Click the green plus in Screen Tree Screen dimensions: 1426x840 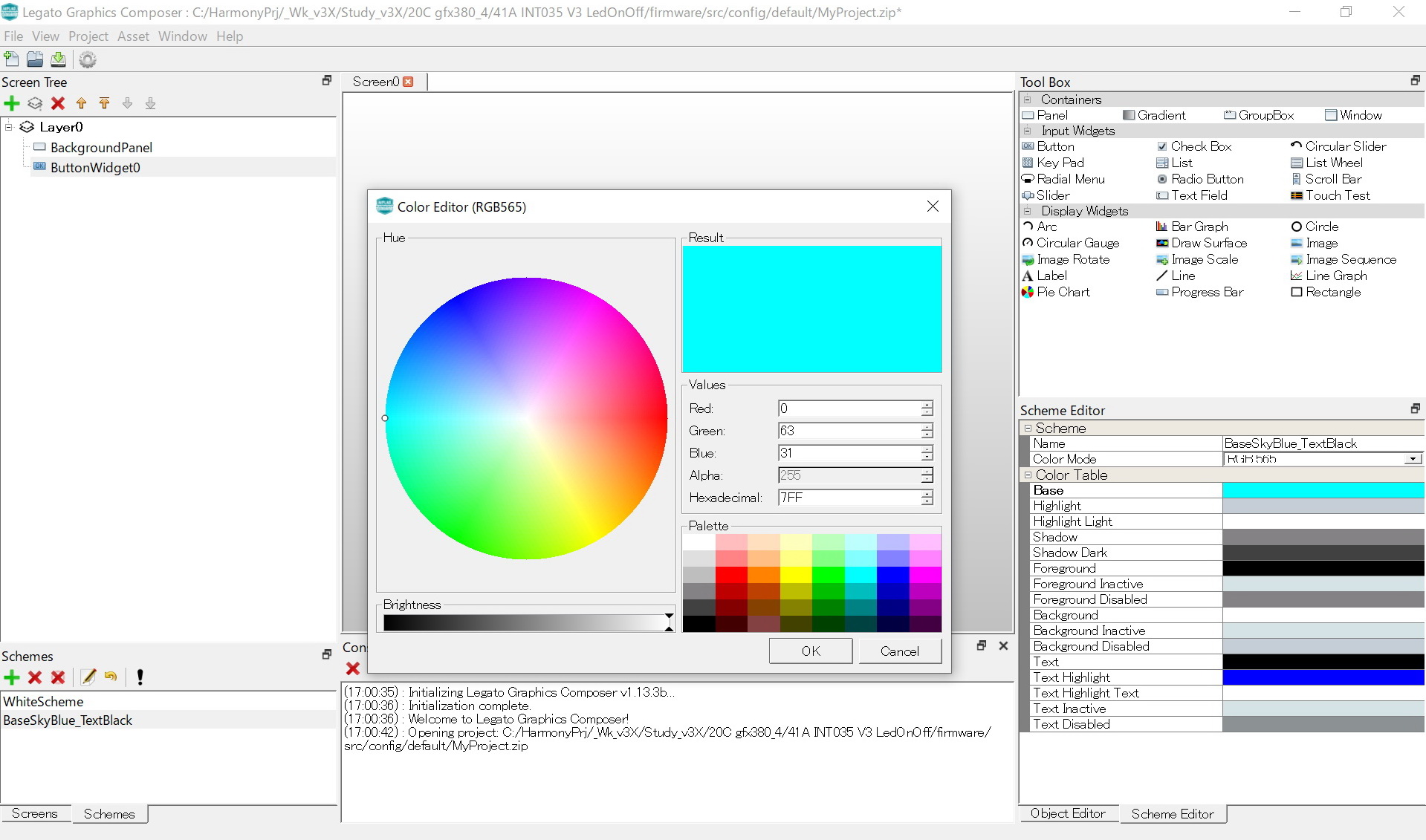[x=12, y=103]
